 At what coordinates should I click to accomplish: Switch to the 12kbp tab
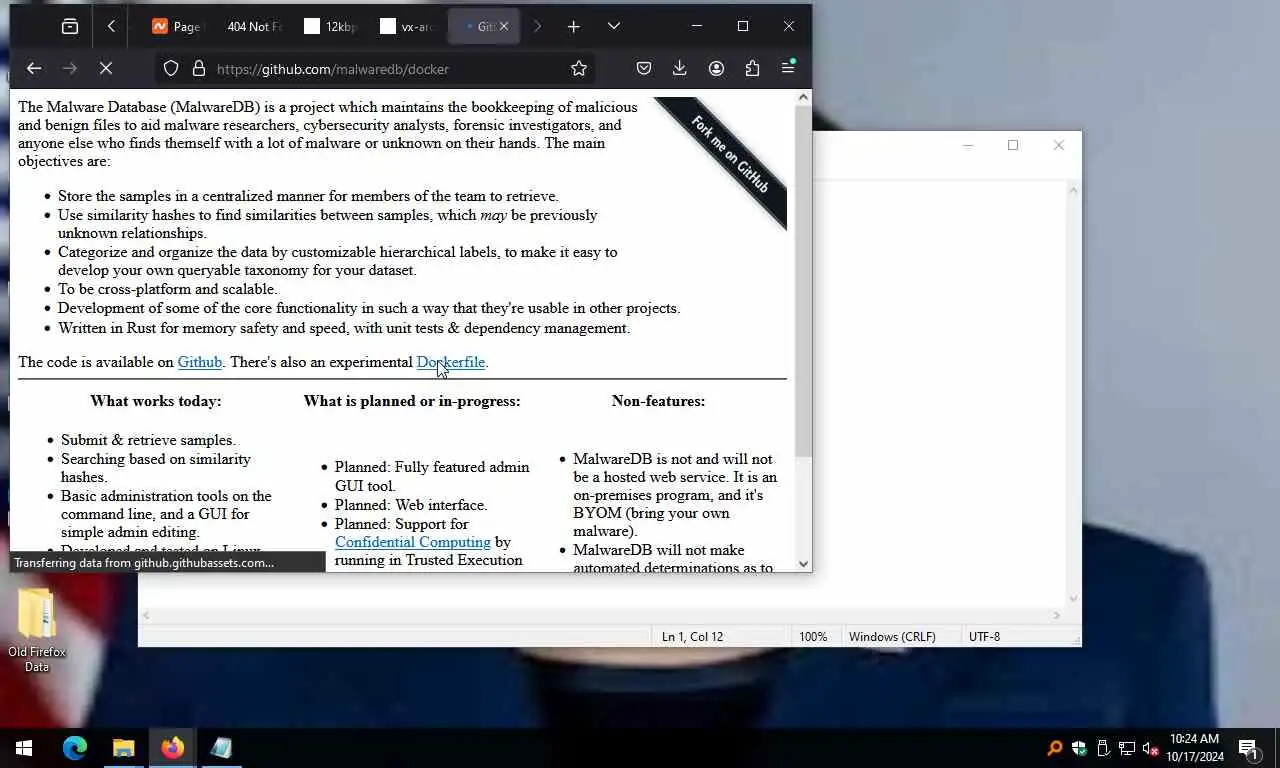coord(330,27)
